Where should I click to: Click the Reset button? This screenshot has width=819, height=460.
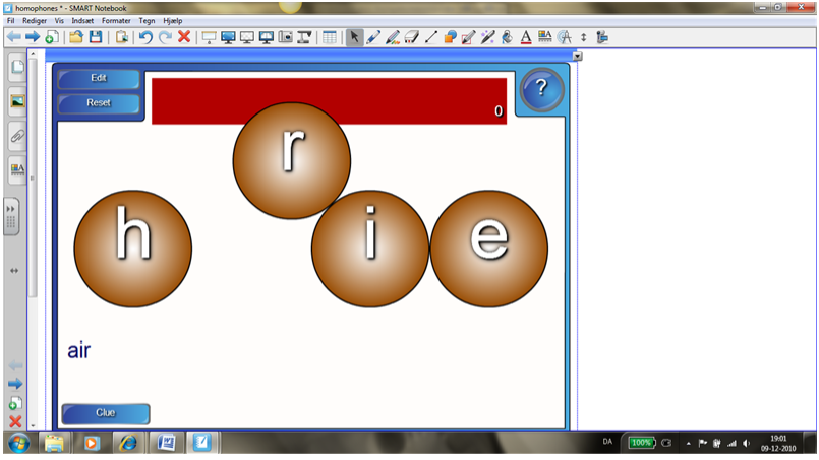point(99,103)
